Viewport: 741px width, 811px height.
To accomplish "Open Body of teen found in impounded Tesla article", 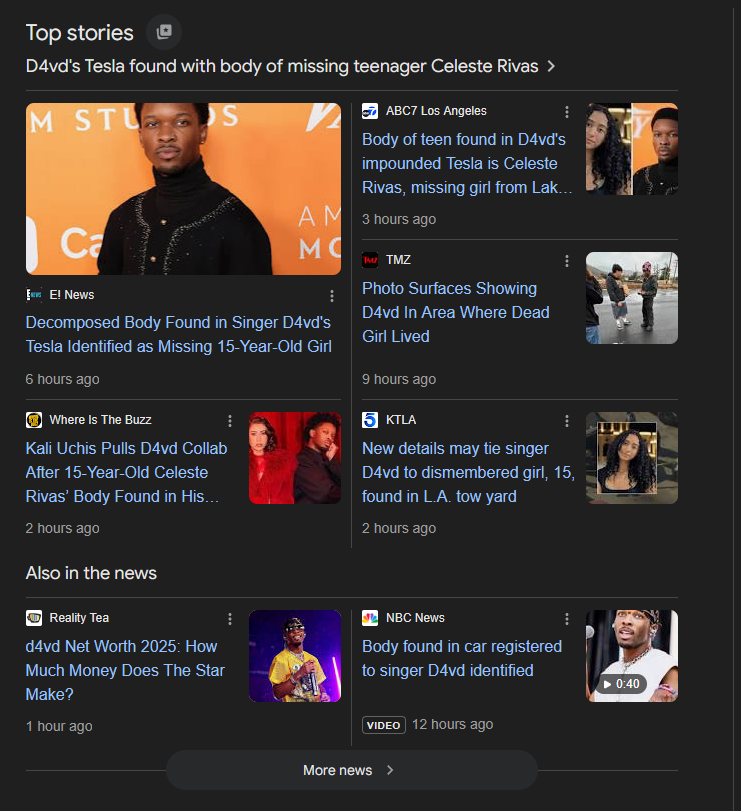I will click(467, 163).
